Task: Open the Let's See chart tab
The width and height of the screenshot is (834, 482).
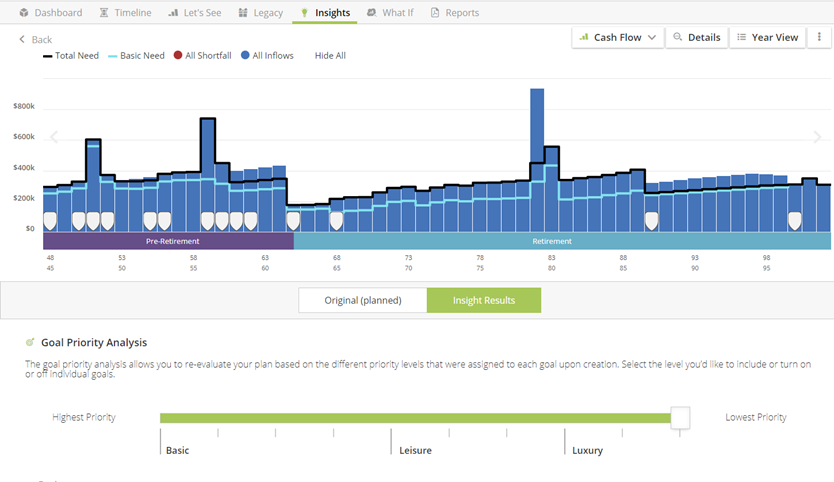Action: tap(195, 13)
